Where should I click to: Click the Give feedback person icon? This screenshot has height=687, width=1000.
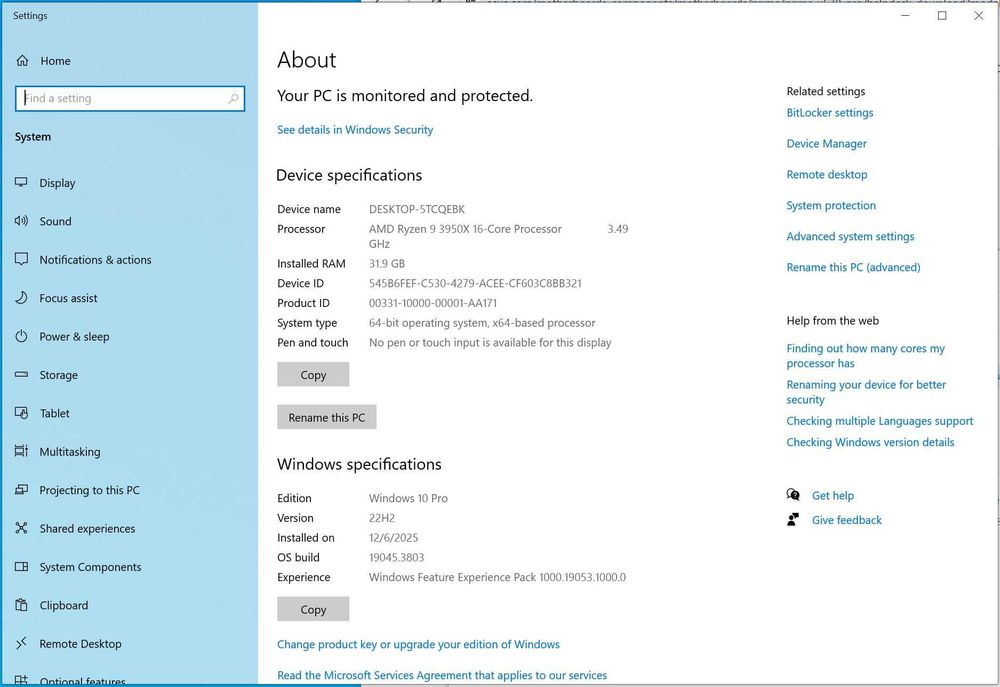tap(793, 519)
